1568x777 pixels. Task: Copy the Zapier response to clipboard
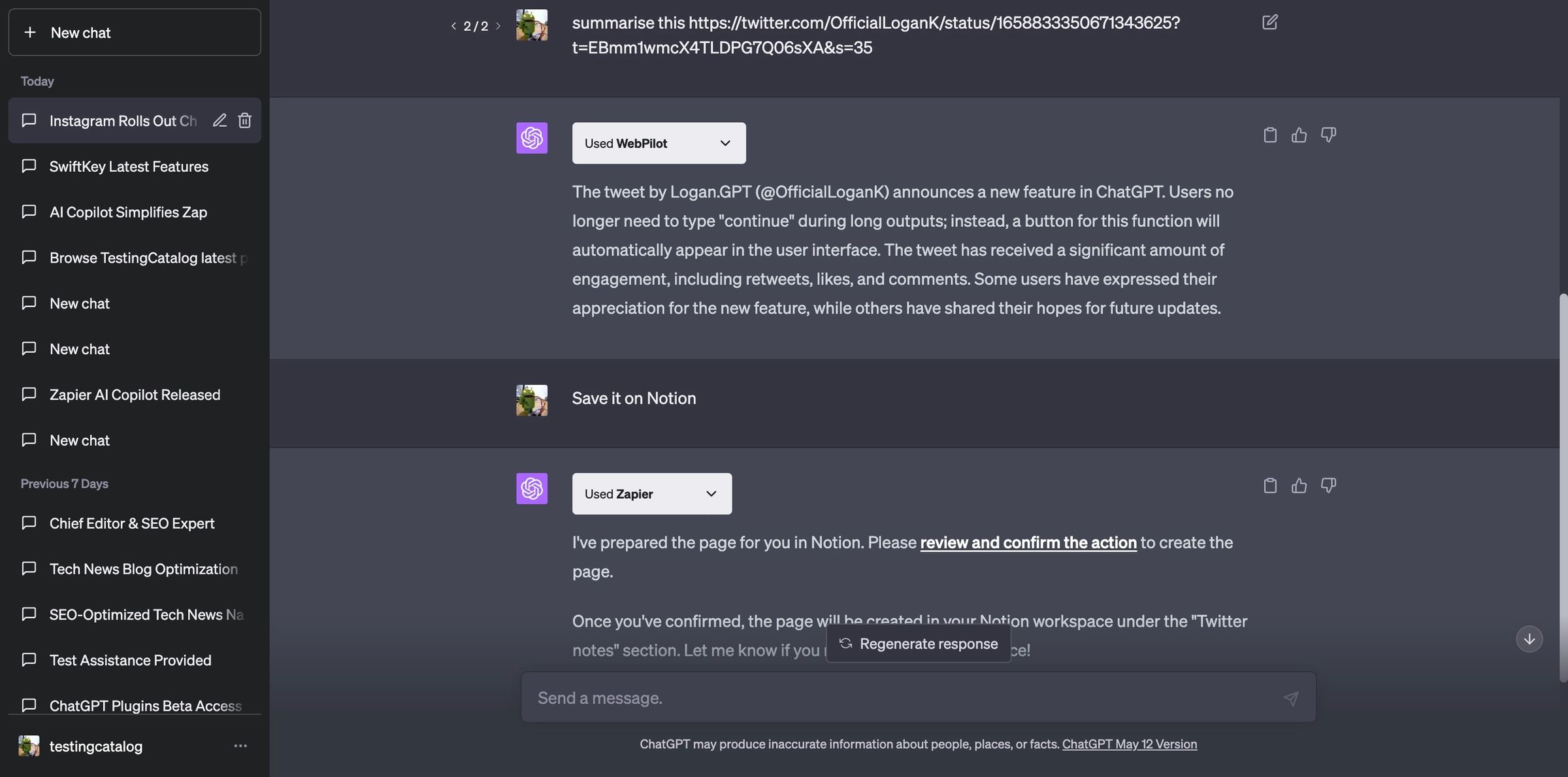click(x=1270, y=485)
